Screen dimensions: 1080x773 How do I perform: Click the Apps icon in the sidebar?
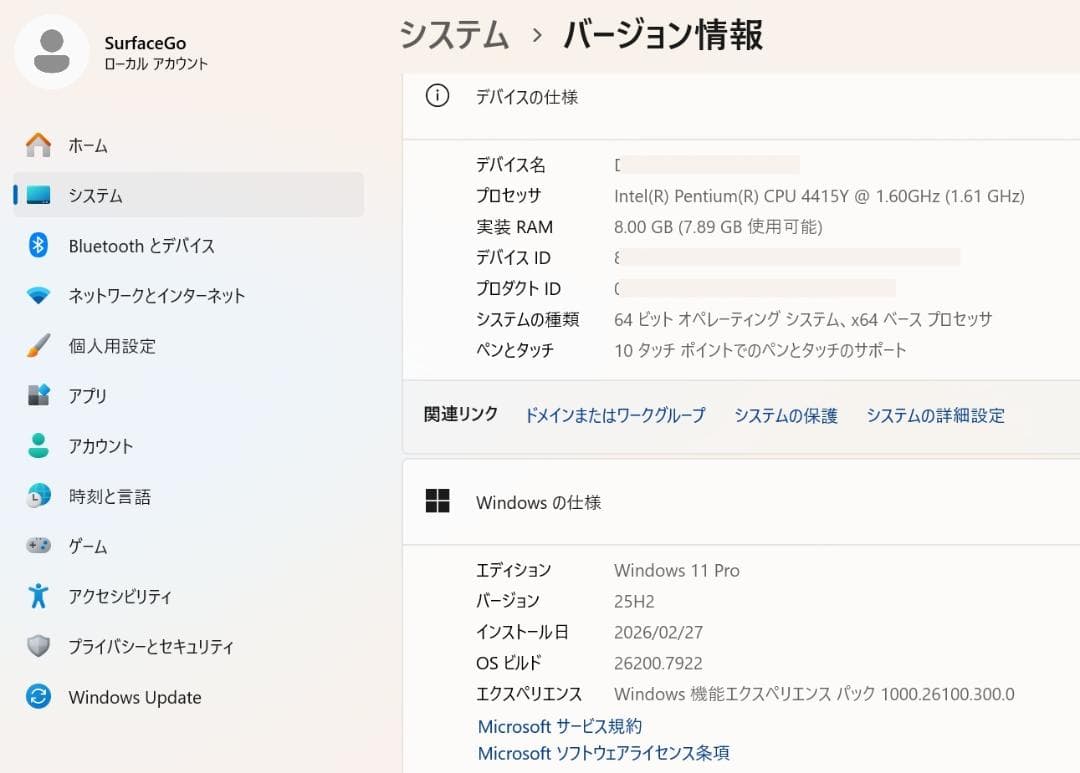(39, 395)
